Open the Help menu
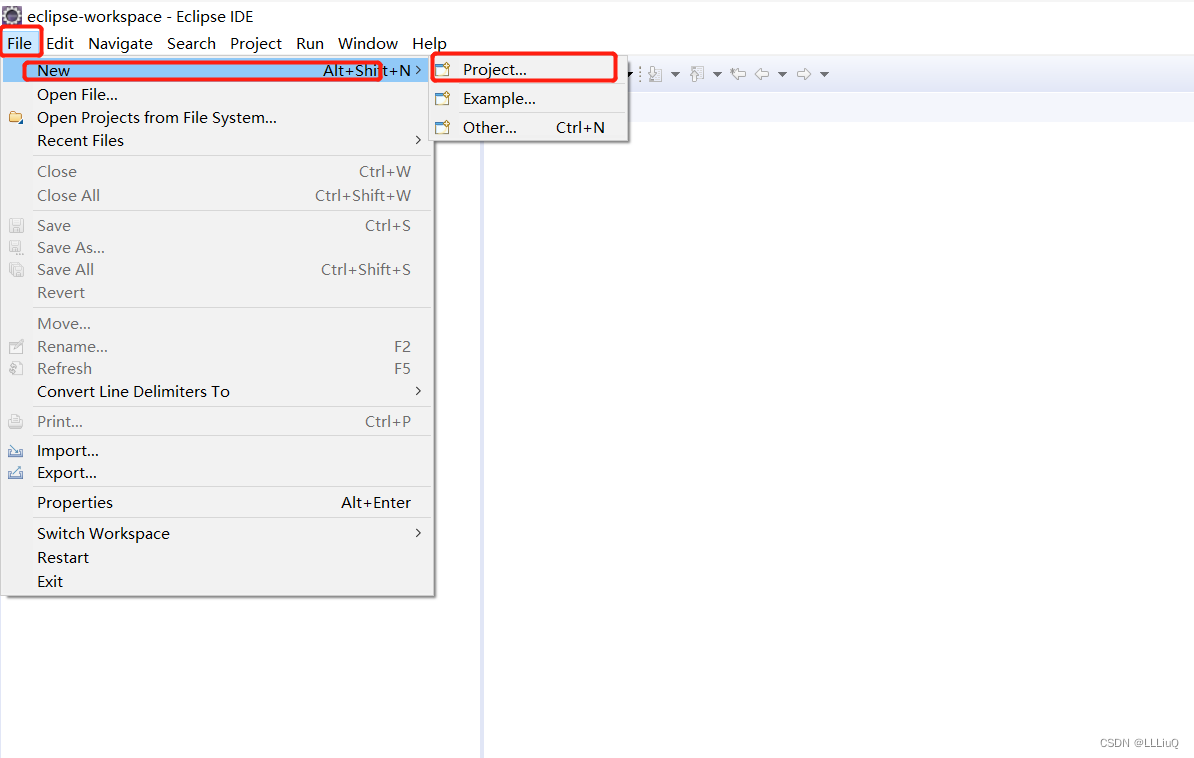Image resolution: width=1194 pixels, height=758 pixels. [429, 43]
